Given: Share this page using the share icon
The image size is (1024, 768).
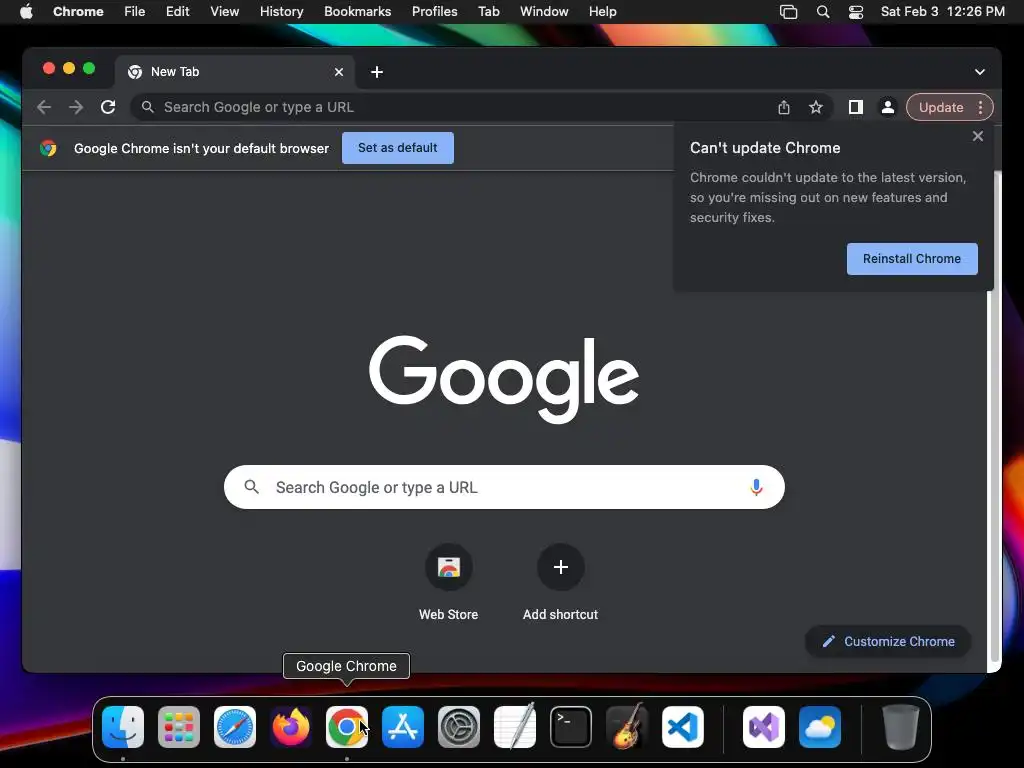Looking at the screenshot, I should (784, 107).
